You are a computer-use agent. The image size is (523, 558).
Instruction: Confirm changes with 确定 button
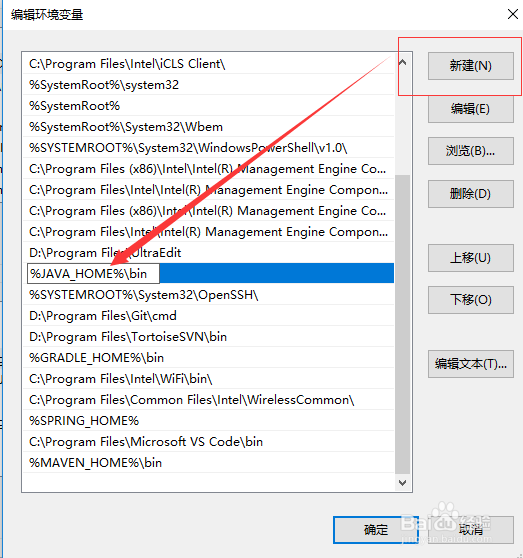[376, 530]
